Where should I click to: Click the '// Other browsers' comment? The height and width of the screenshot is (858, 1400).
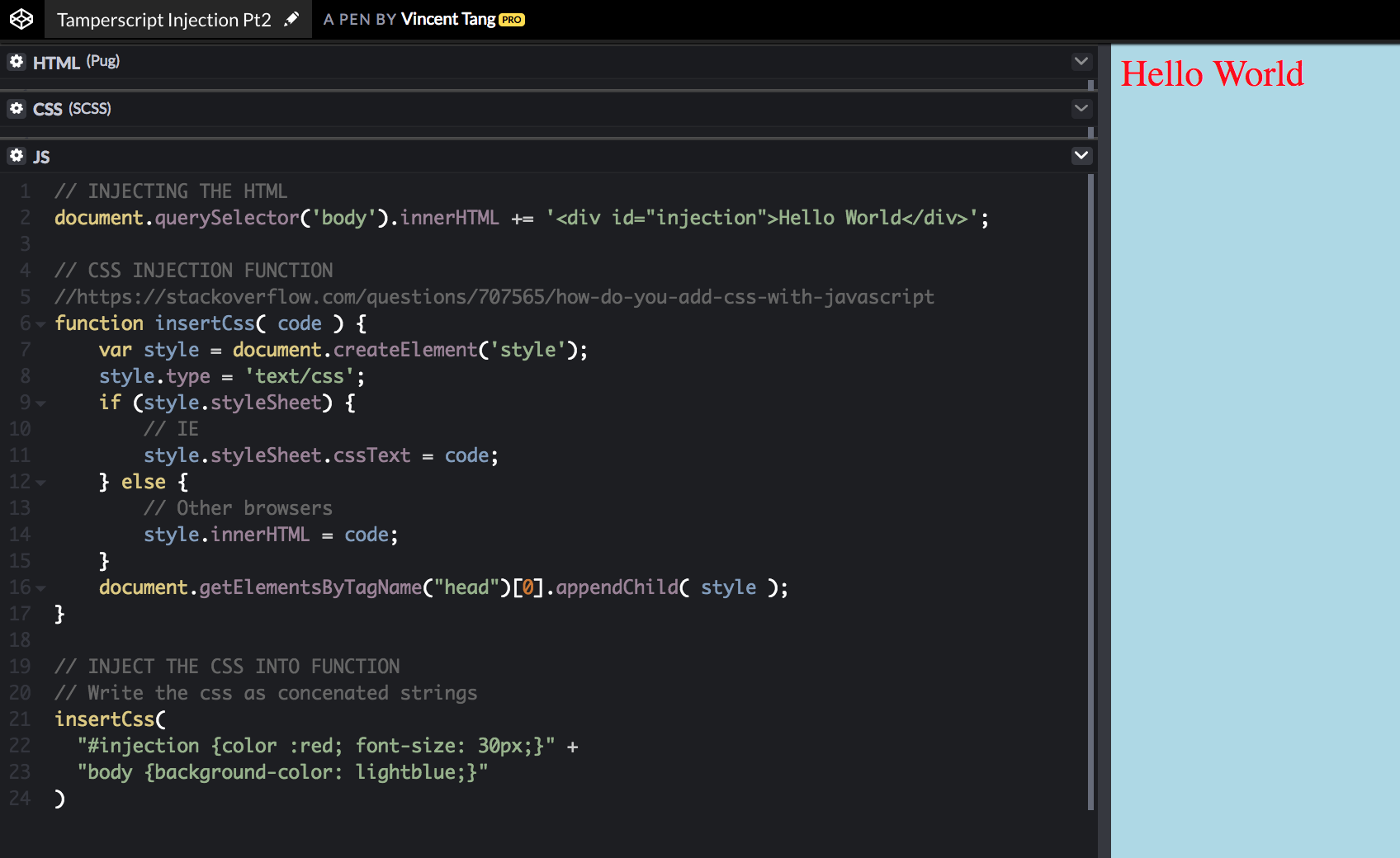(238, 508)
